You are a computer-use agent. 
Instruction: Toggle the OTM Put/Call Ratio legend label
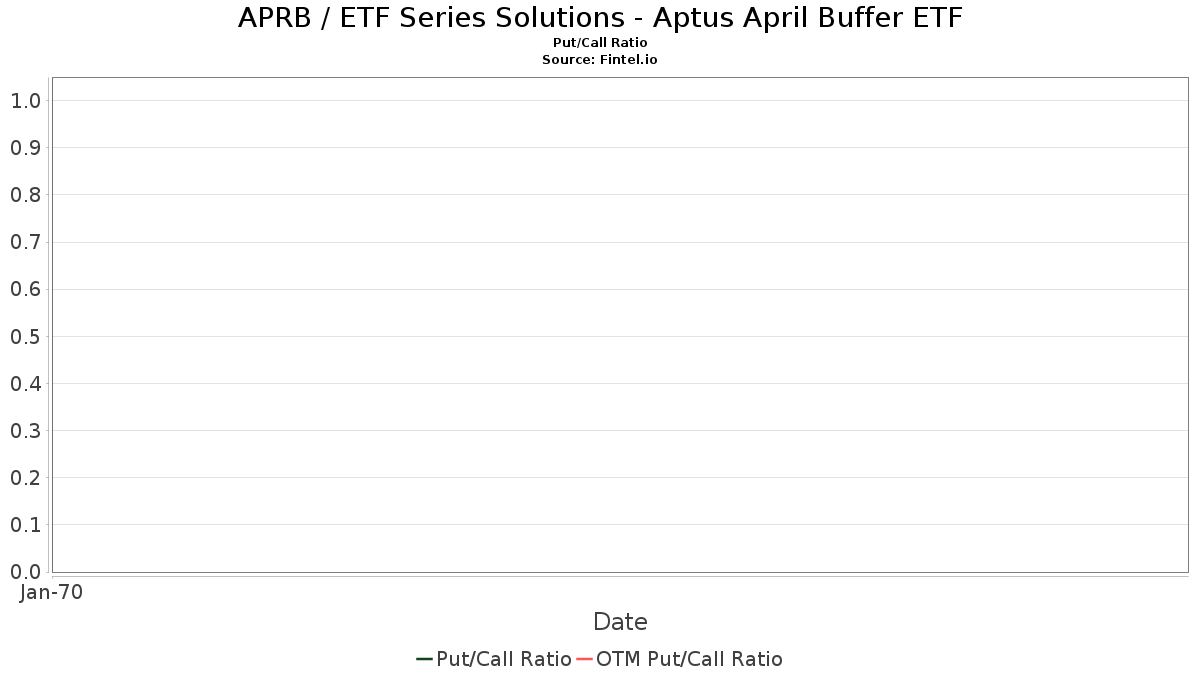coord(689,659)
